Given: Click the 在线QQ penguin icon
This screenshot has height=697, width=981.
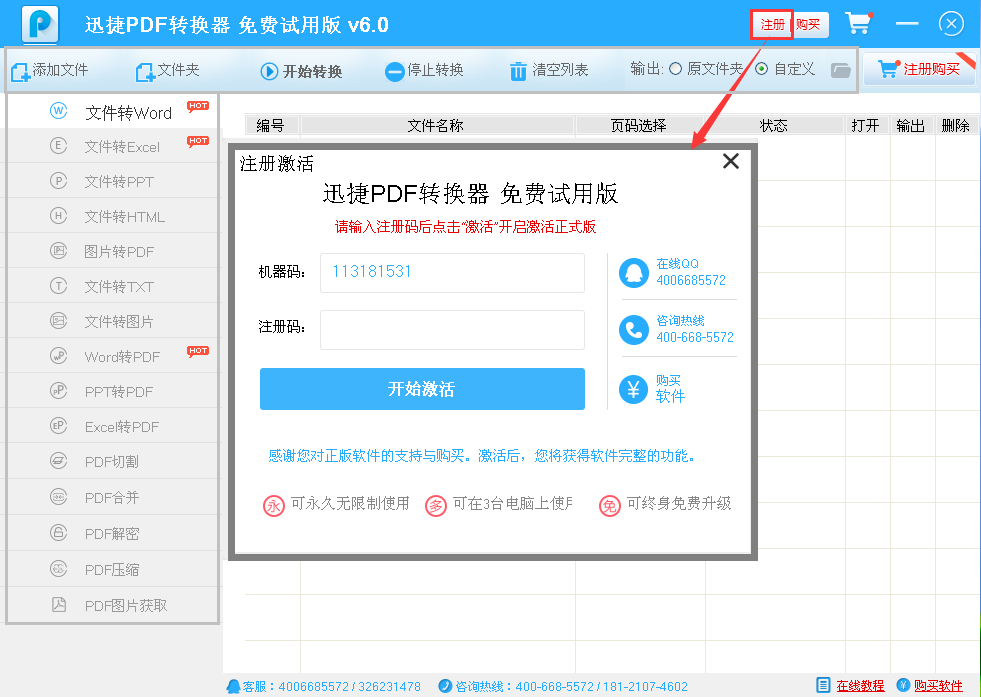Looking at the screenshot, I should 634,273.
